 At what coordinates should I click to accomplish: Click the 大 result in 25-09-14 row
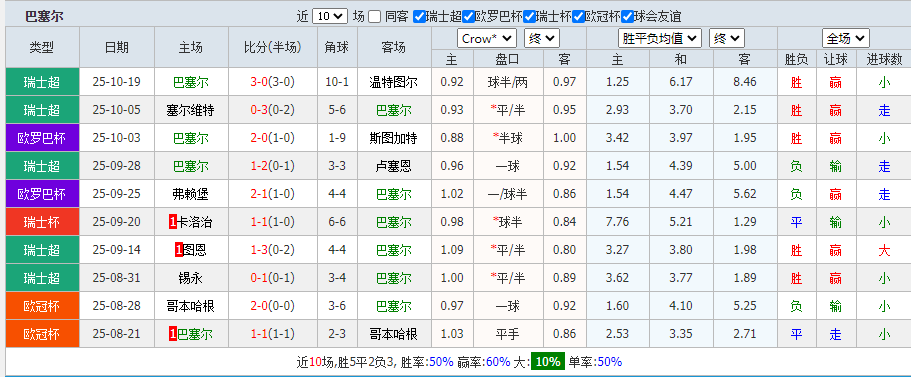[884, 250]
